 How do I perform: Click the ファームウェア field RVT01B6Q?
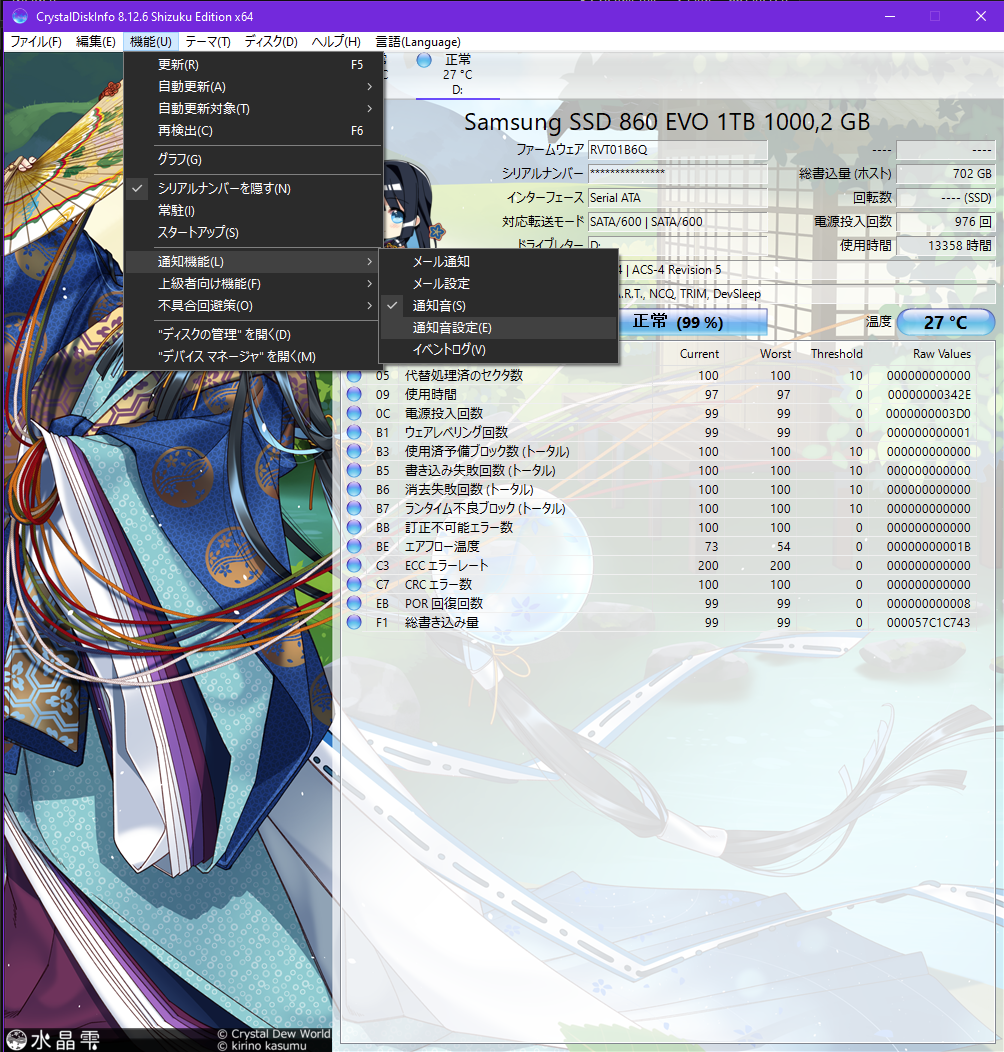click(678, 150)
